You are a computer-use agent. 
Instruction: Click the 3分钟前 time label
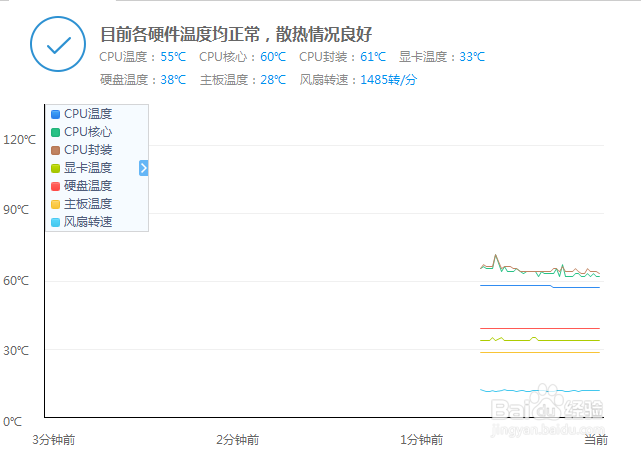click(54, 440)
